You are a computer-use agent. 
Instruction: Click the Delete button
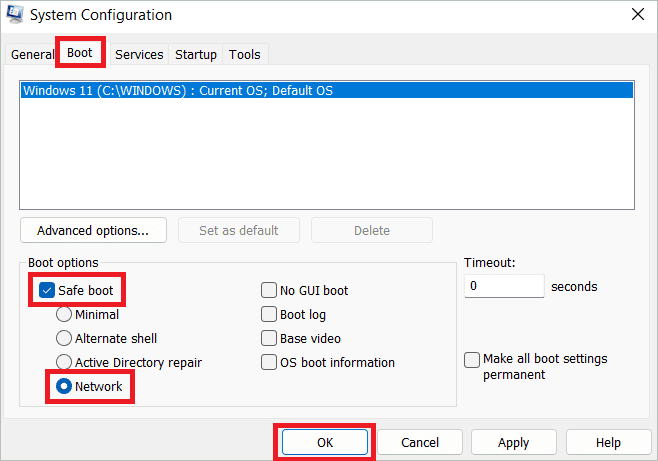(x=372, y=230)
